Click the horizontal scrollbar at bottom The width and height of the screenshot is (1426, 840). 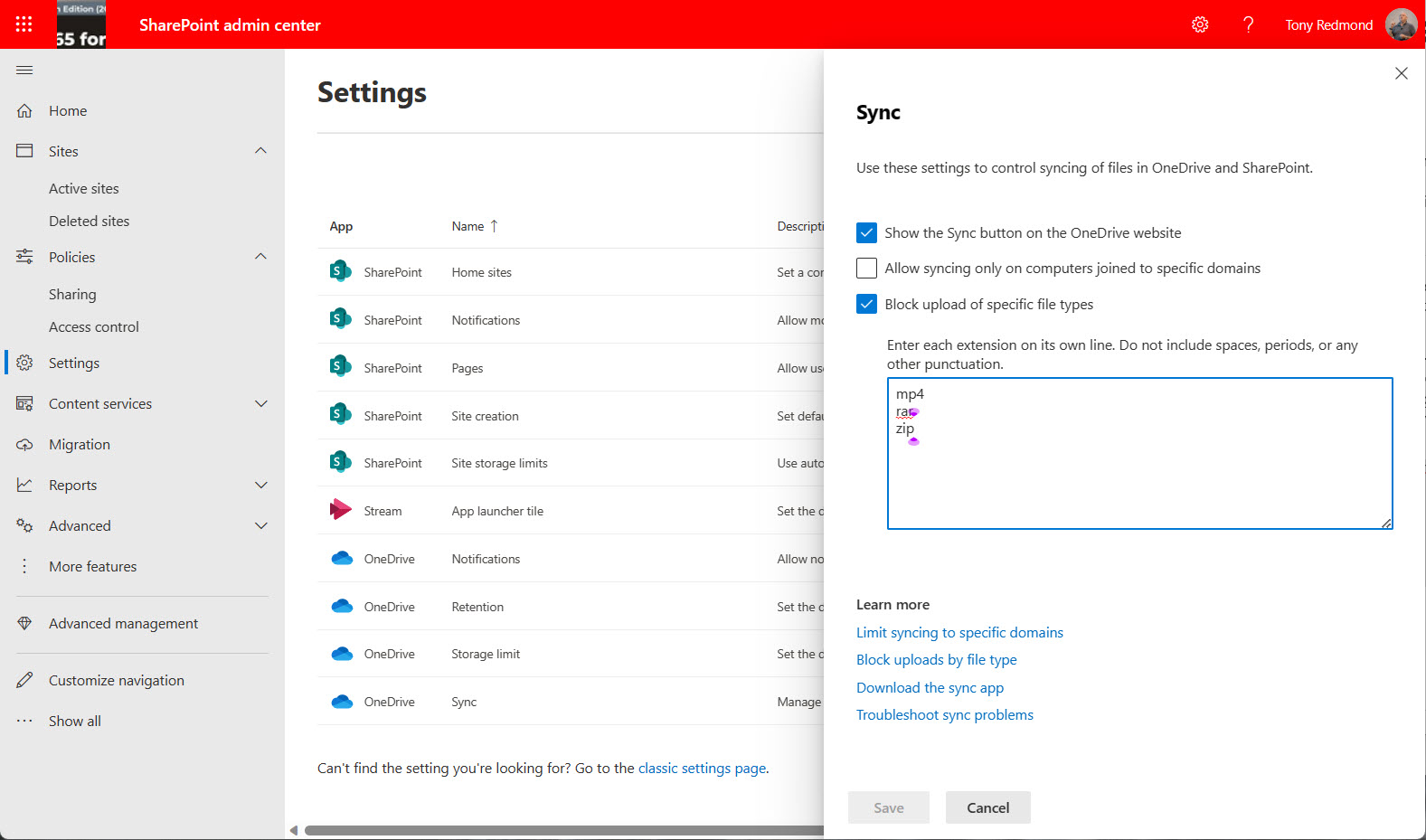click(x=562, y=830)
